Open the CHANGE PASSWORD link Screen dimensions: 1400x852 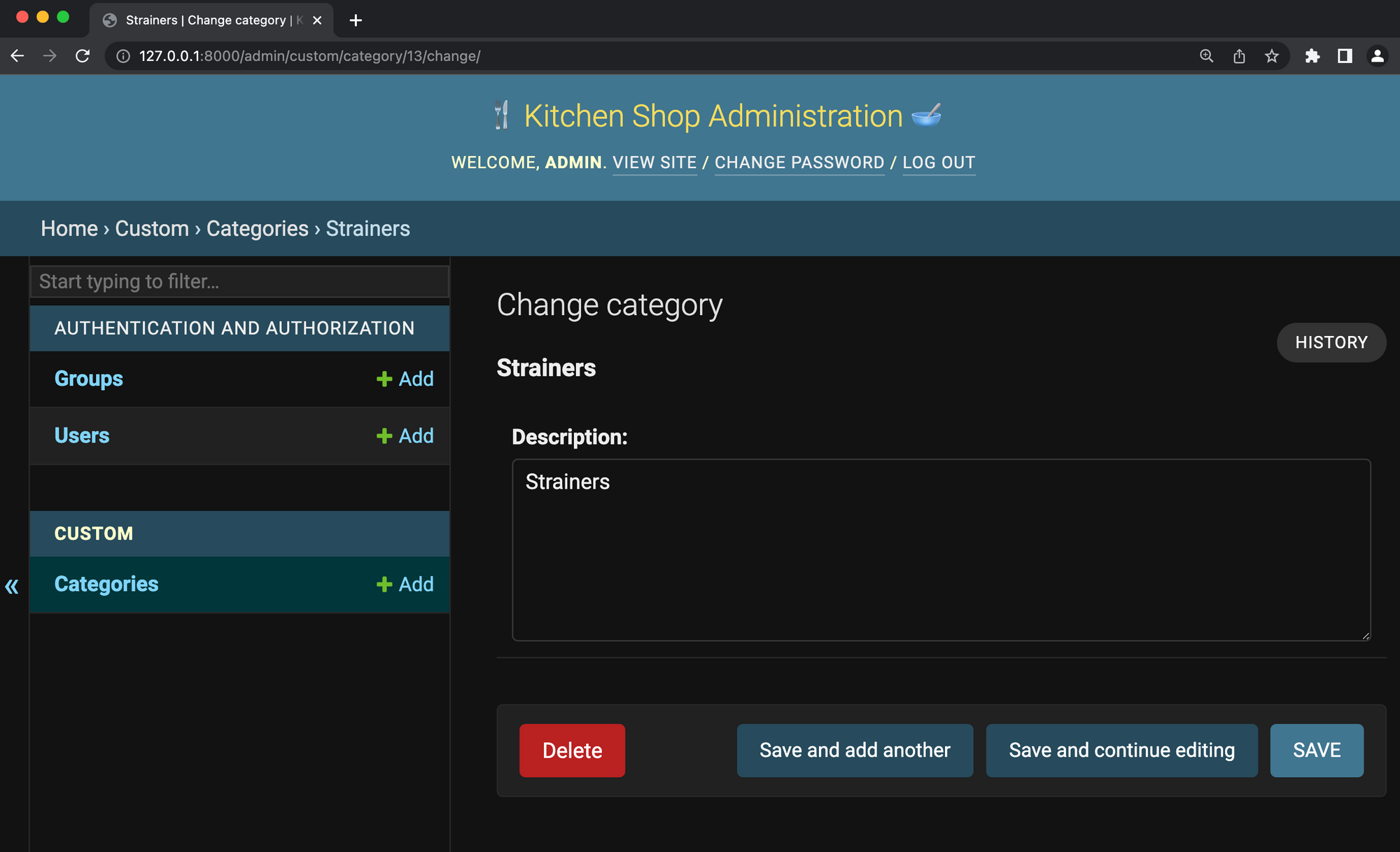click(x=799, y=162)
